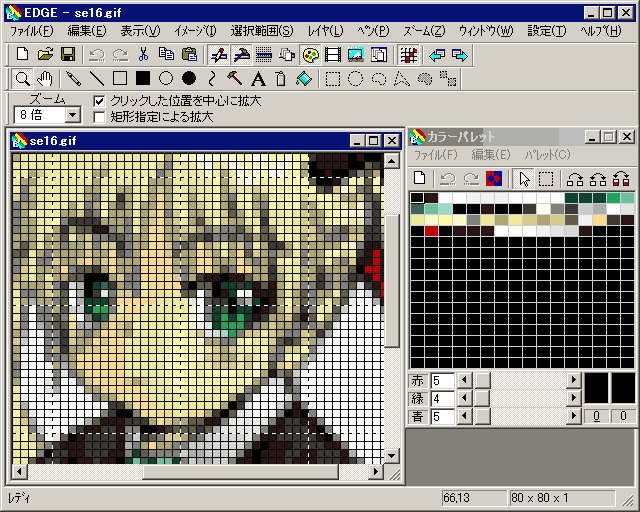Image resolution: width=640 pixels, height=512 pixels.
Task: Click the red channel slider thumb
Action: 483,380
